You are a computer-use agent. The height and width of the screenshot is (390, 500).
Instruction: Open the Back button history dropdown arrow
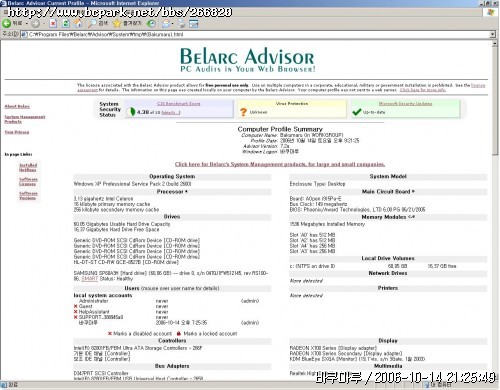(x=27, y=24)
